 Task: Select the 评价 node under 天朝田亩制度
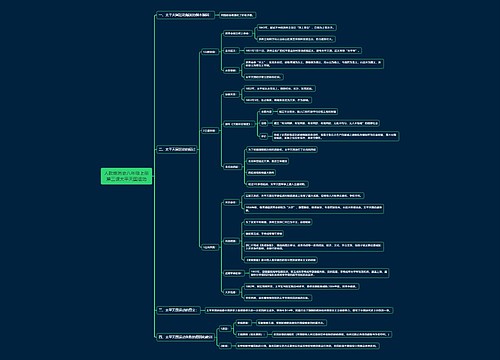(x=264, y=136)
